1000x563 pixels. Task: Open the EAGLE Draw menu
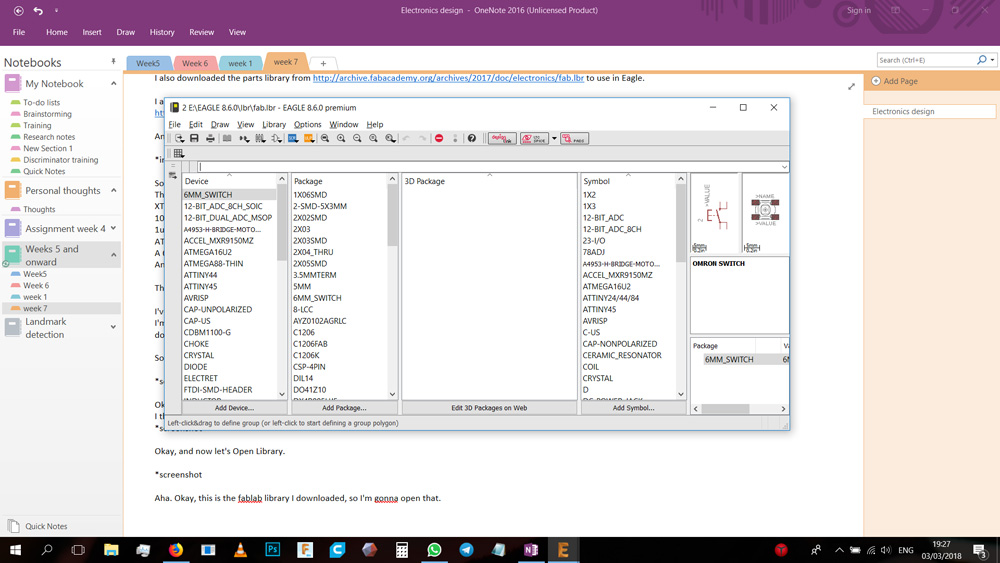click(x=220, y=124)
